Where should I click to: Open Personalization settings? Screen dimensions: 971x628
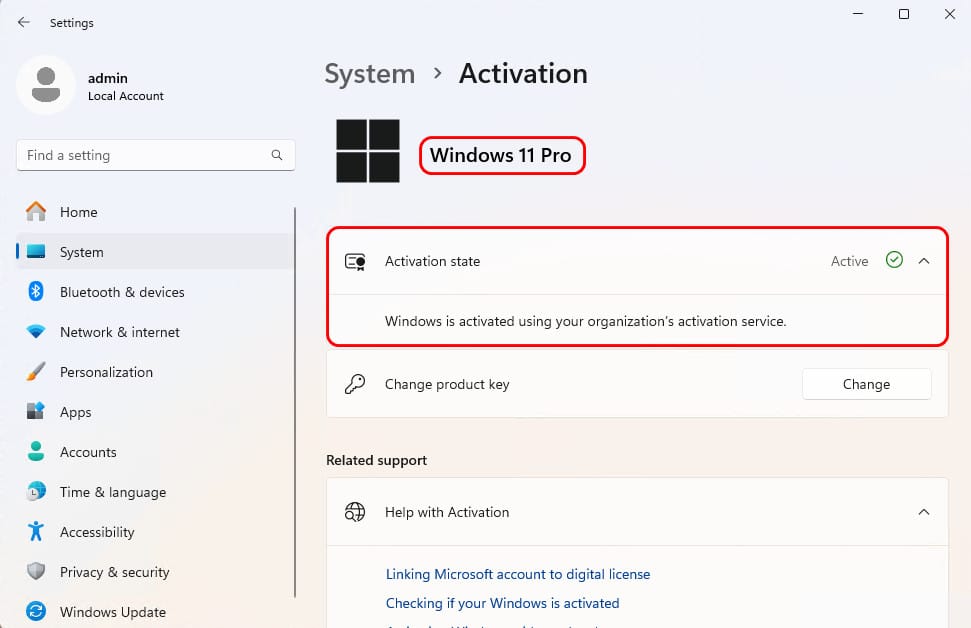click(155, 372)
